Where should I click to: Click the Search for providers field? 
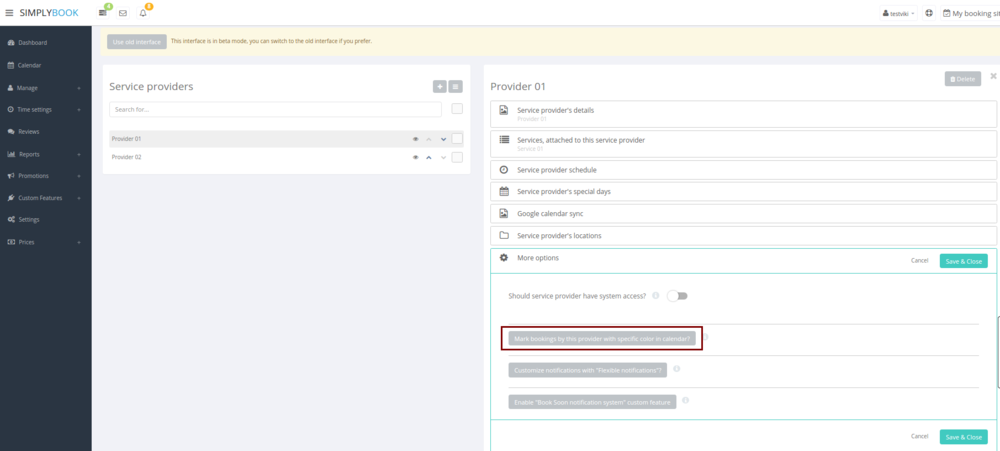[275, 109]
